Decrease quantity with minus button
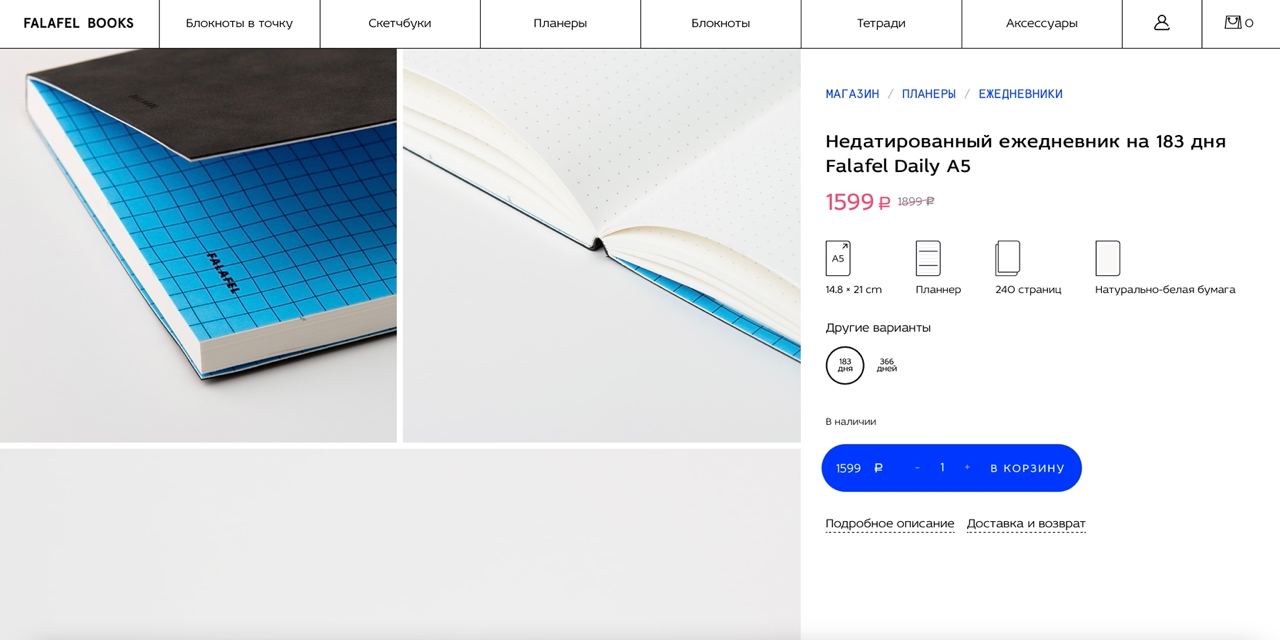The height and width of the screenshot is (640, 1280). coord(917,468)
